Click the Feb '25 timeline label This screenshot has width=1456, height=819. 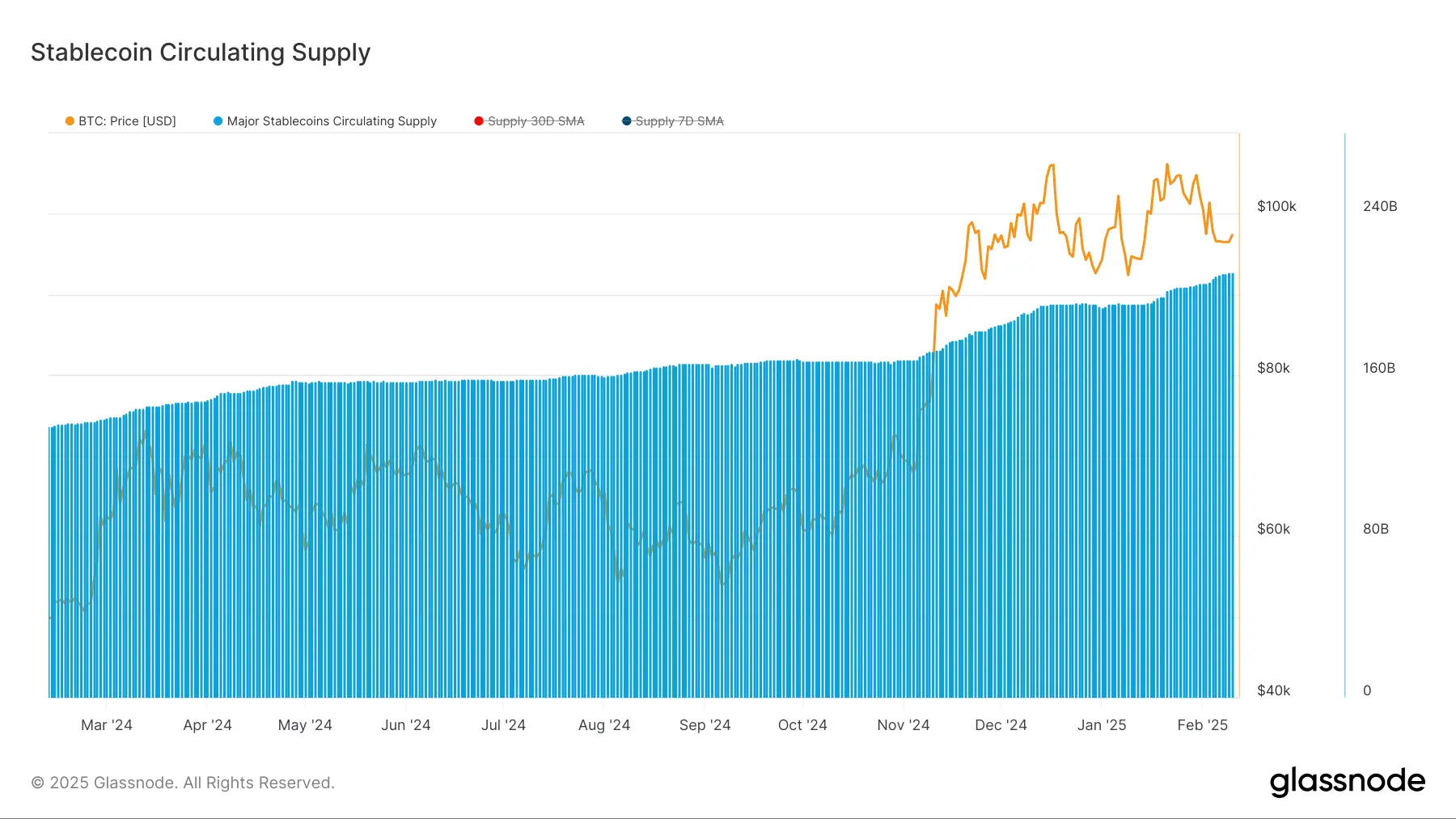click(x=1202, y=725)
